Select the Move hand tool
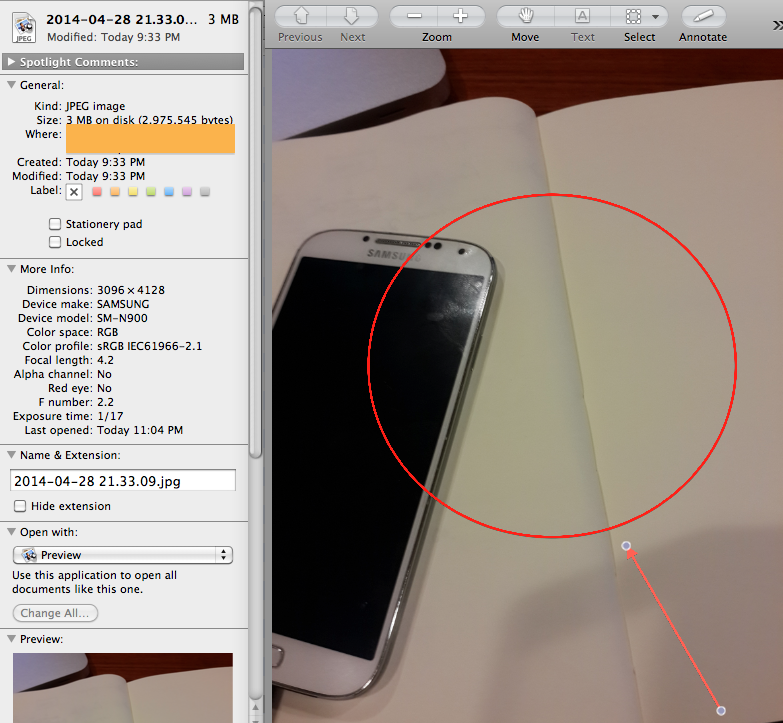The width and height of the screenshot is (783, 723). tap(525, 16)
